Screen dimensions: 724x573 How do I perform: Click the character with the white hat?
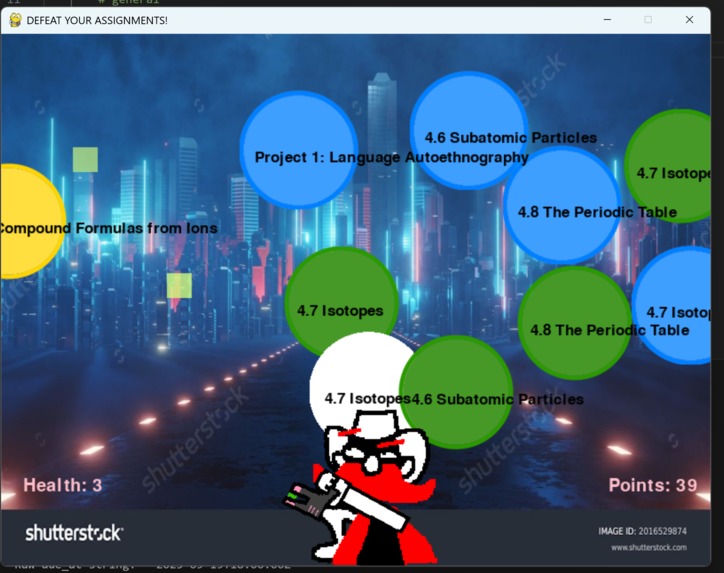coord(360,487)
